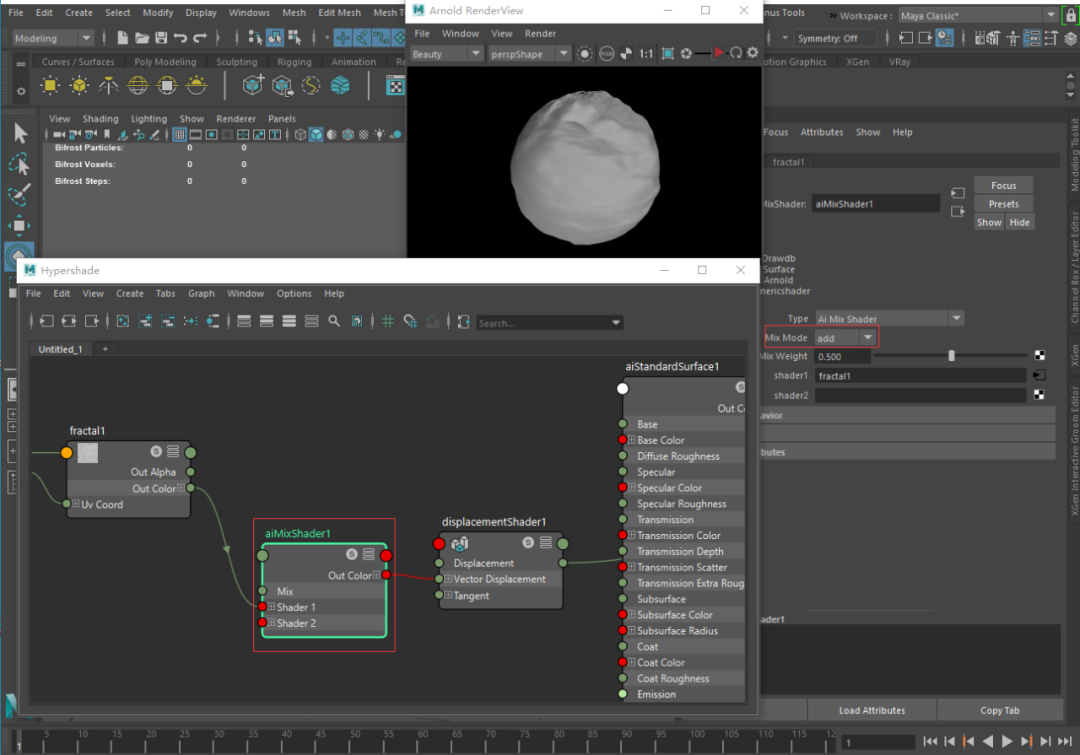The width and height of the screenshot is (1080, 755).
Task: Open the Graph menu in Hypershade
Action: click(201, 294)
